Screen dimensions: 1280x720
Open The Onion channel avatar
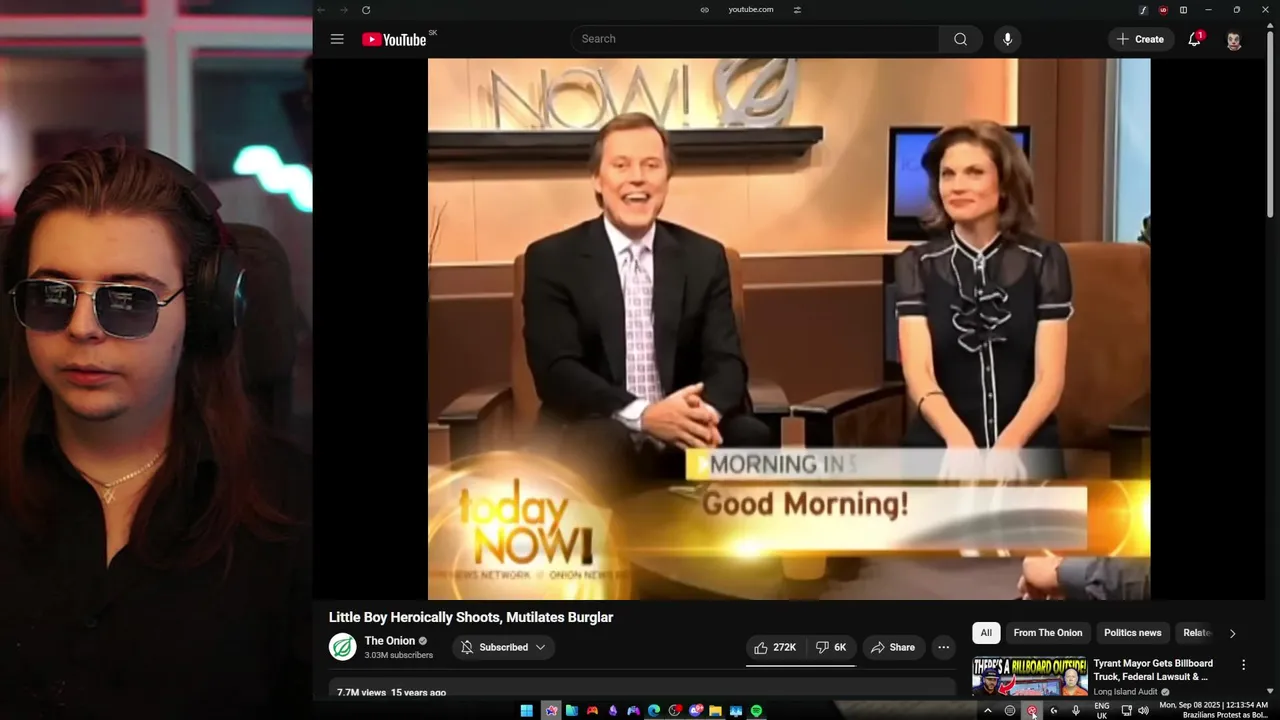click(x=343, y=647)
